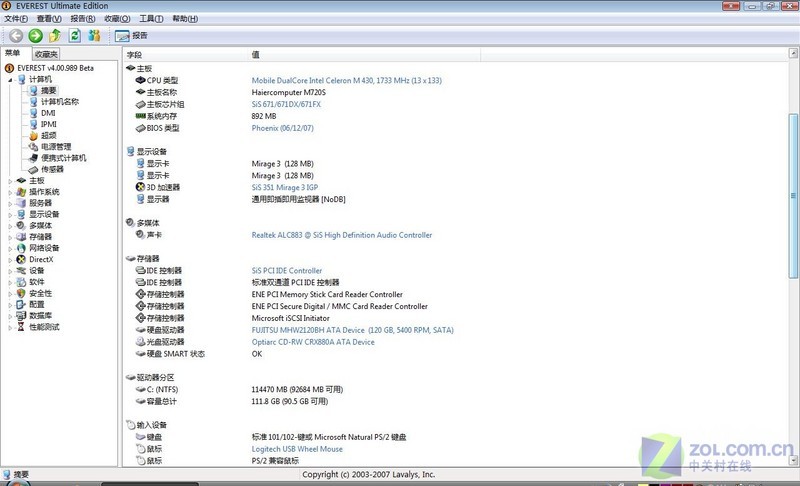Click the 配置 tree icon
This screenshot has width=800, height=486.
pyautogui.click(x=21, y=304)
